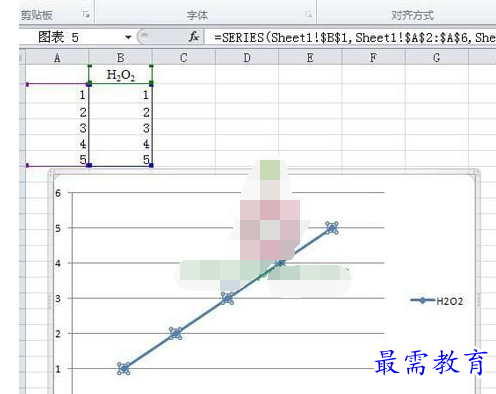Click the 对齐方式 ribbon group label

pyautogui.click(x=412, y=15)
